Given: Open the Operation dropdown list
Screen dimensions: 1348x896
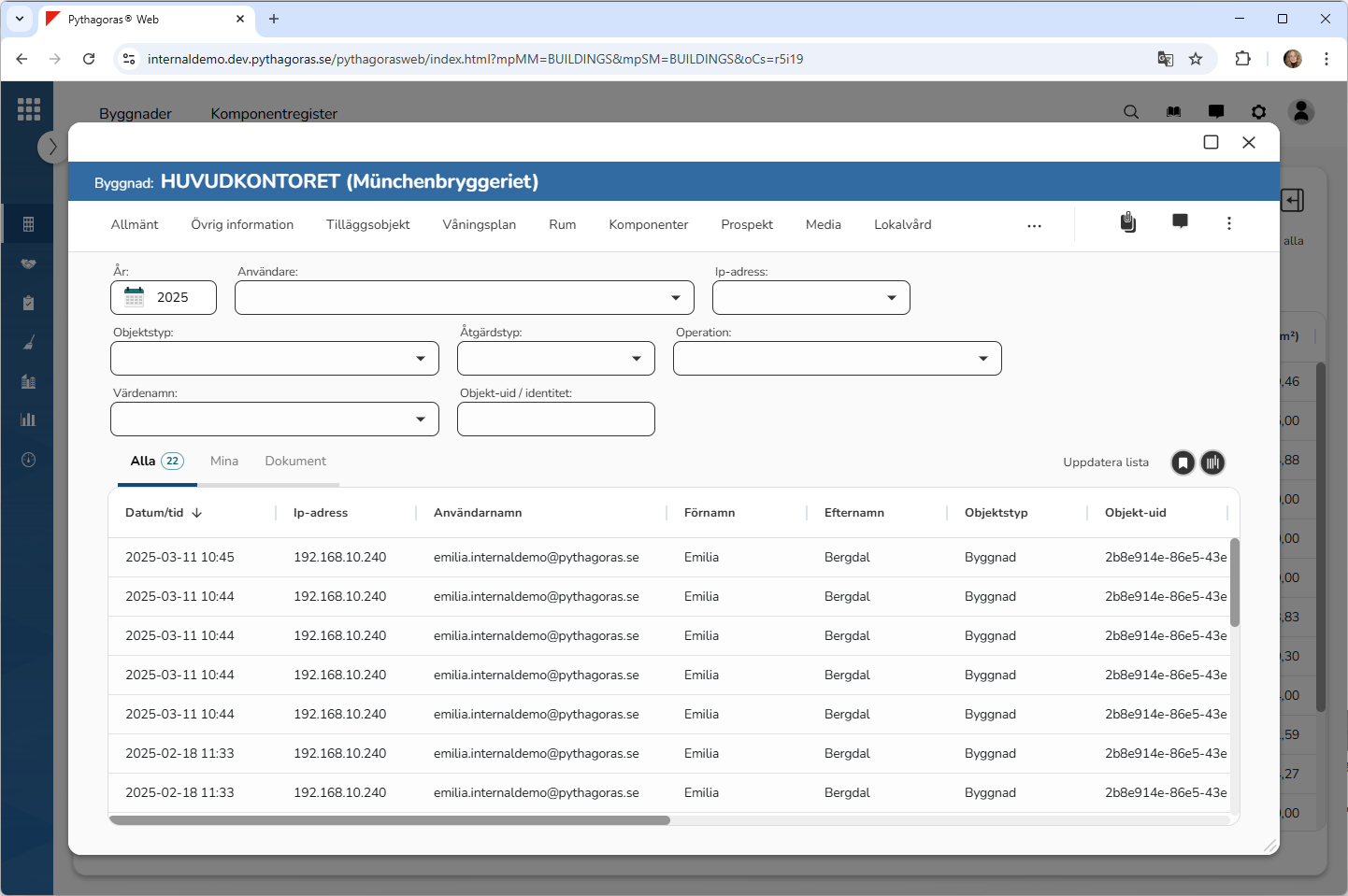Looking at the screenshot, I should (x=982, y=359).
